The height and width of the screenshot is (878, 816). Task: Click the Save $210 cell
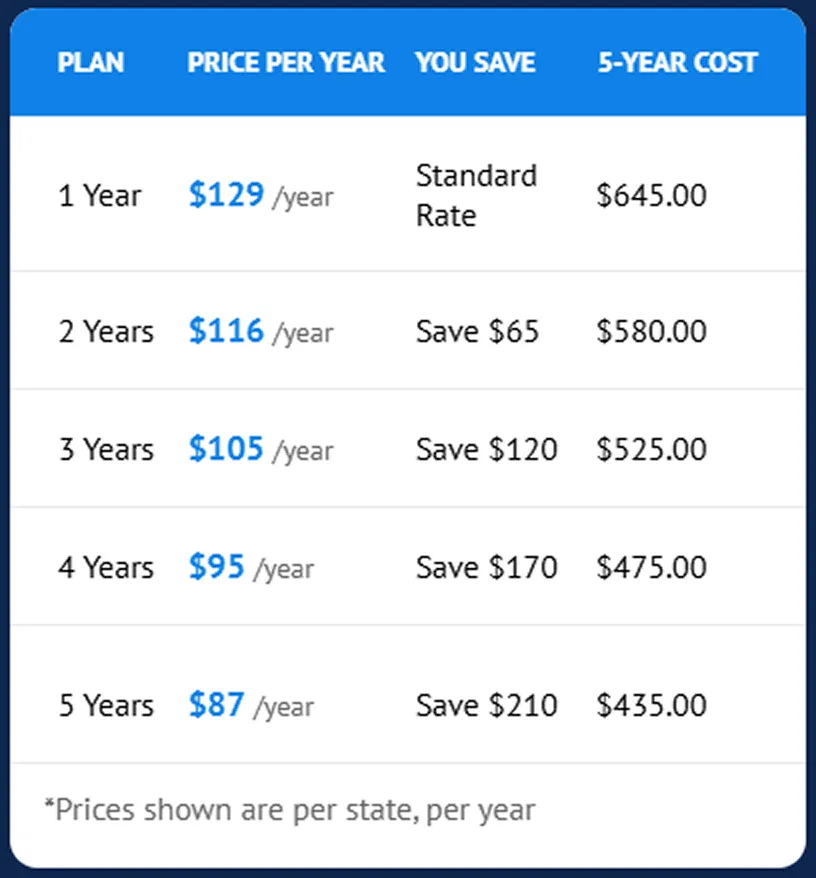(x=487, y=706)
